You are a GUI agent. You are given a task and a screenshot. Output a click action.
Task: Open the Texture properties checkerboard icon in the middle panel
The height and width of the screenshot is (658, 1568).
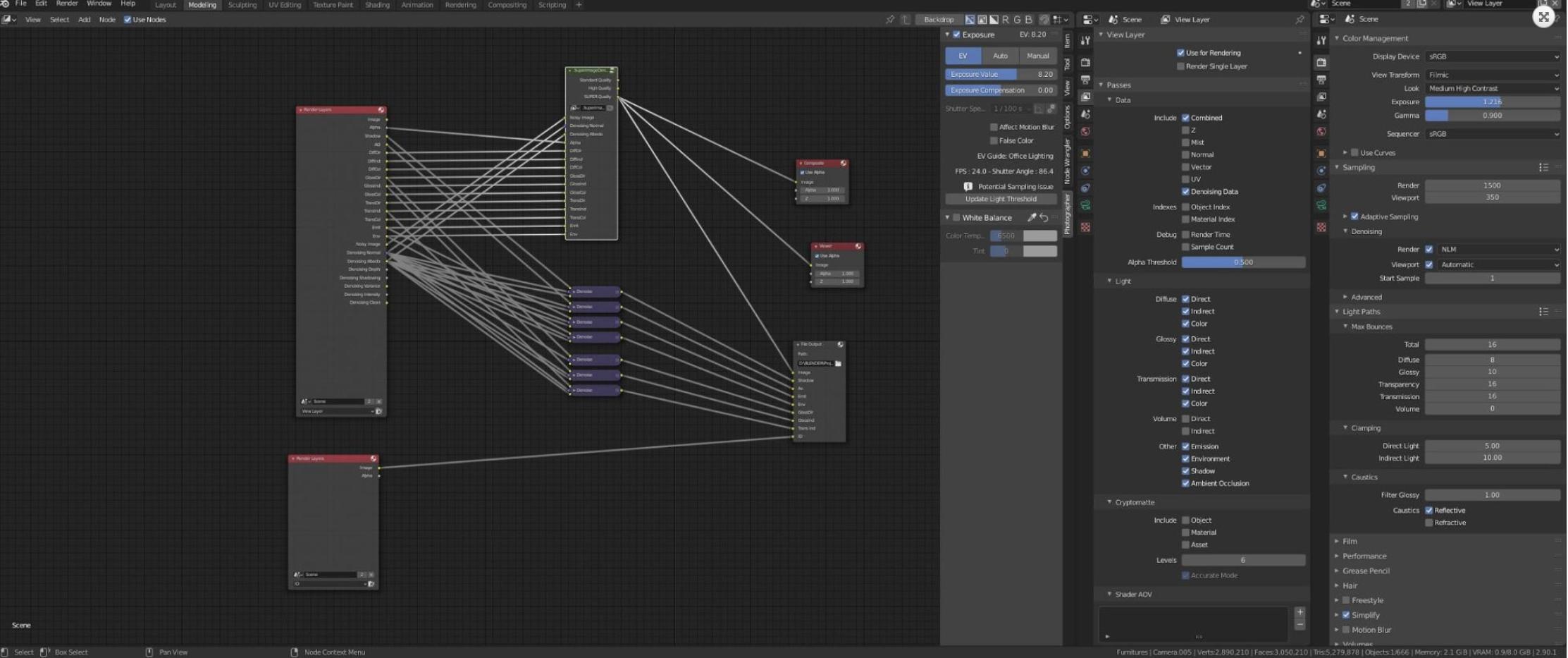tap(1086, 227)
